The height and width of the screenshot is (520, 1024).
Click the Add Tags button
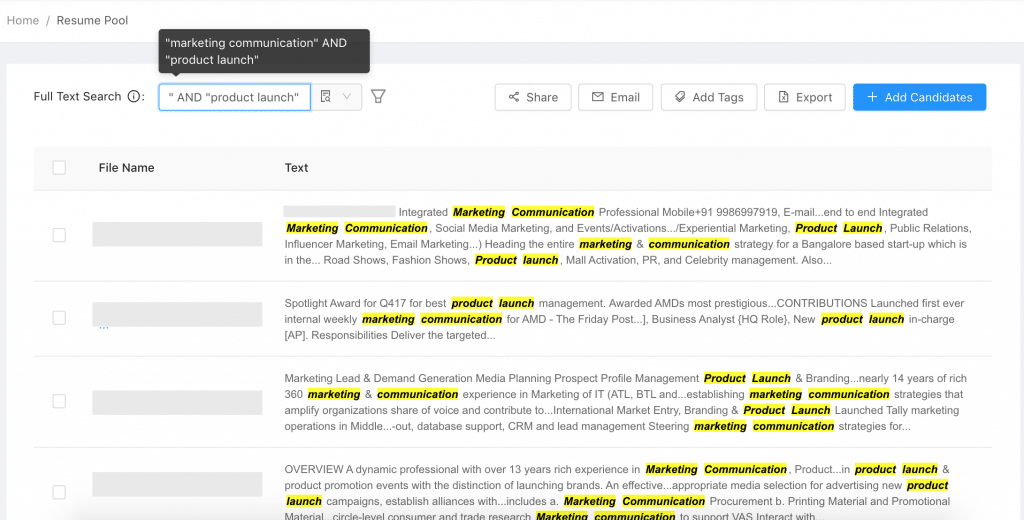[x=709, y=97]
